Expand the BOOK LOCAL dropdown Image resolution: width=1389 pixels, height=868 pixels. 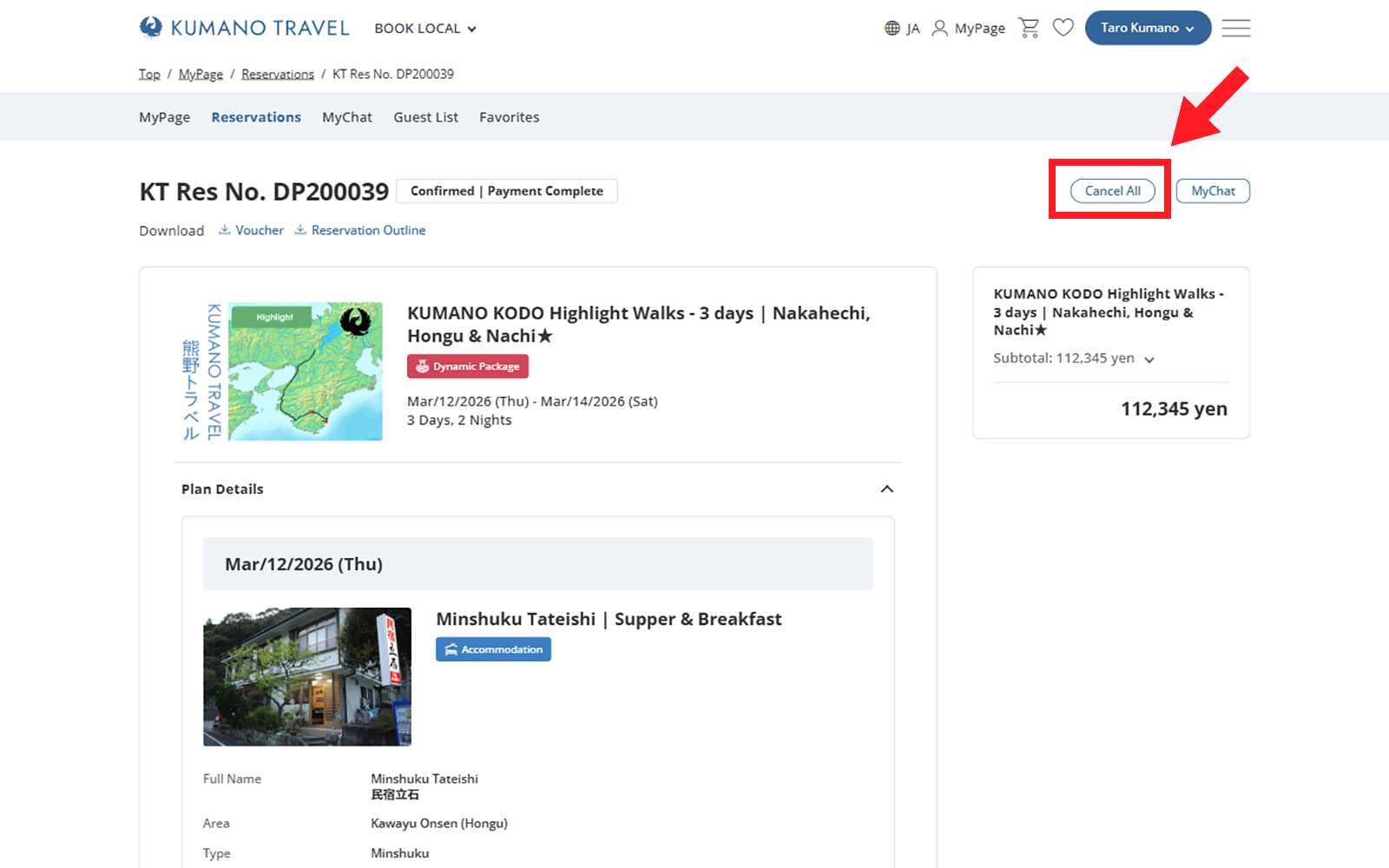pos(425,29)
